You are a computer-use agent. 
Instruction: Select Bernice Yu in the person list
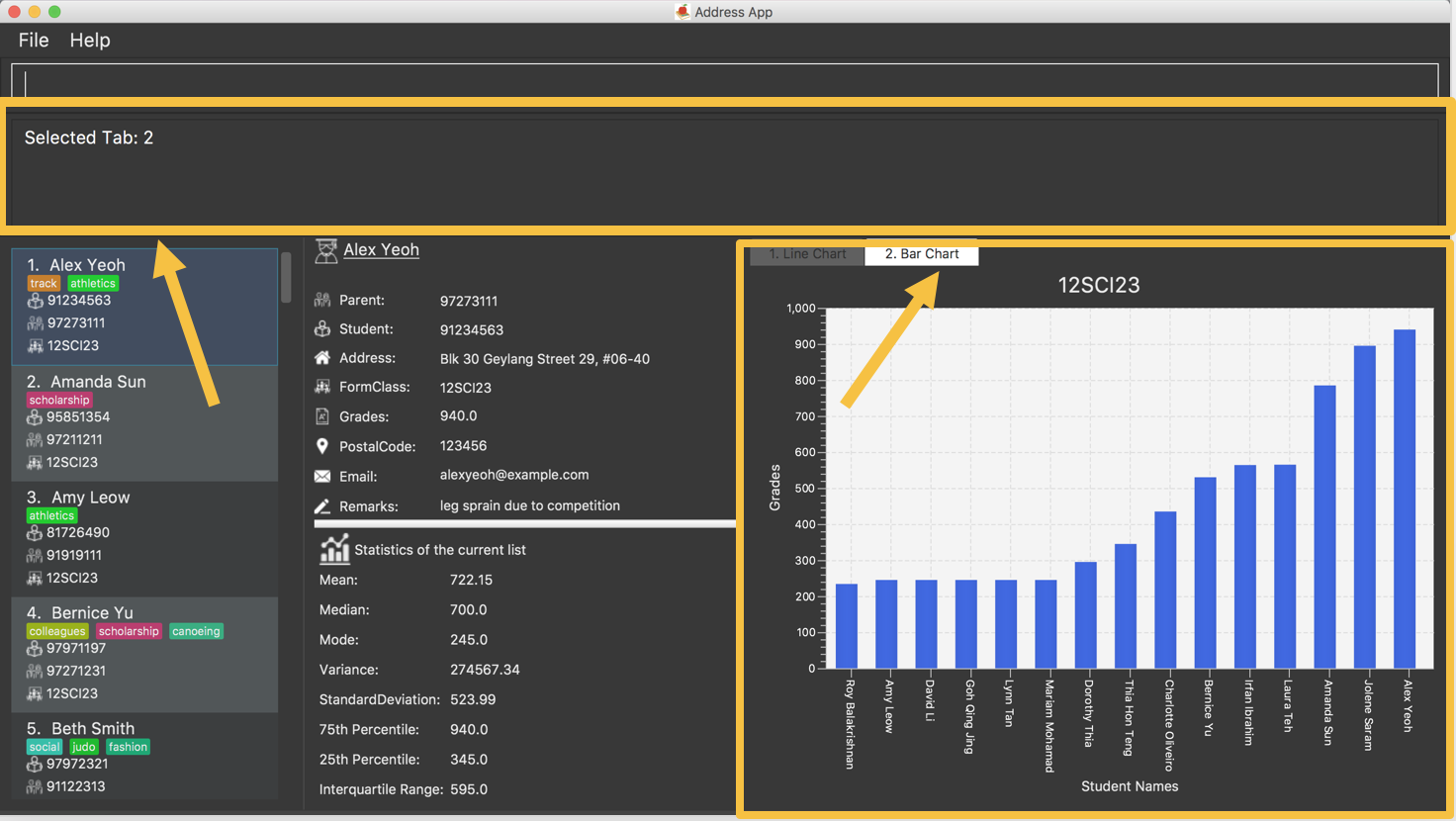144,655
